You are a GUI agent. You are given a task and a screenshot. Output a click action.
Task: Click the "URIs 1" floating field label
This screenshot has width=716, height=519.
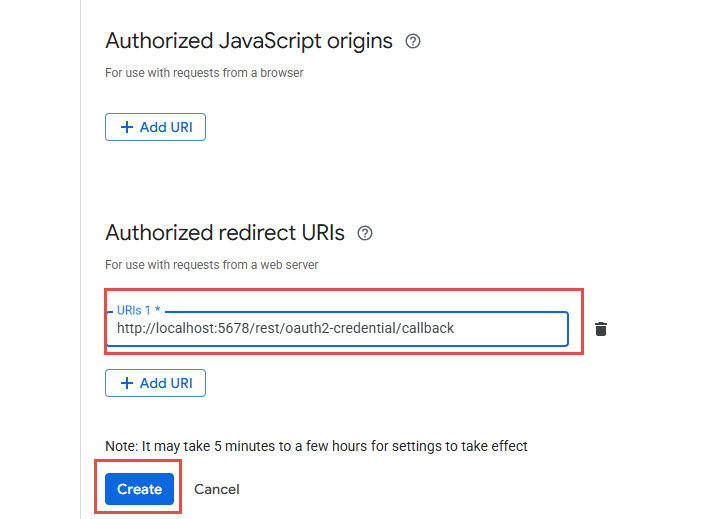coord(136,311)
